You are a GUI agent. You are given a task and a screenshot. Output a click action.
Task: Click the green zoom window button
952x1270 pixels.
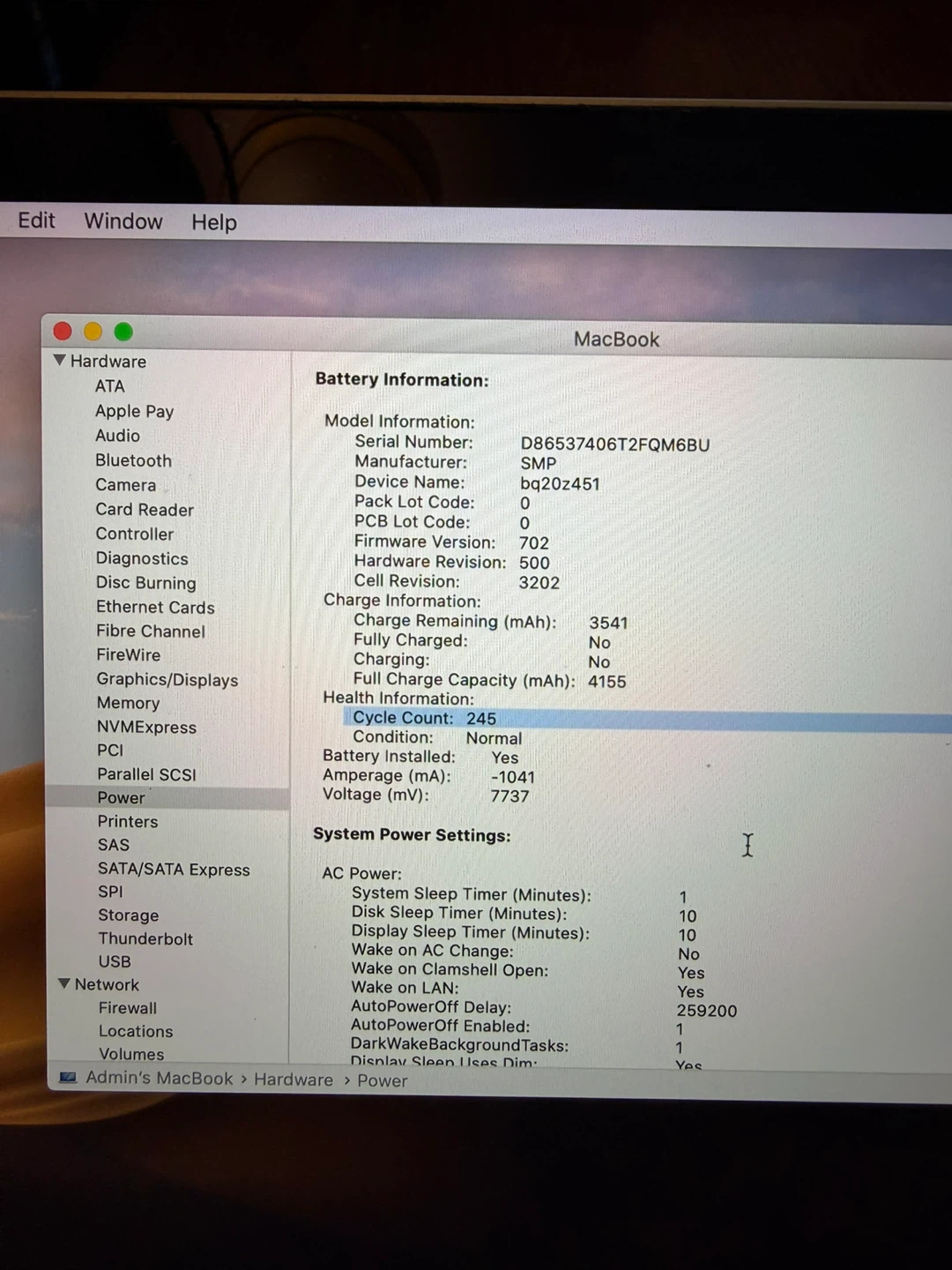click(123, 332)
